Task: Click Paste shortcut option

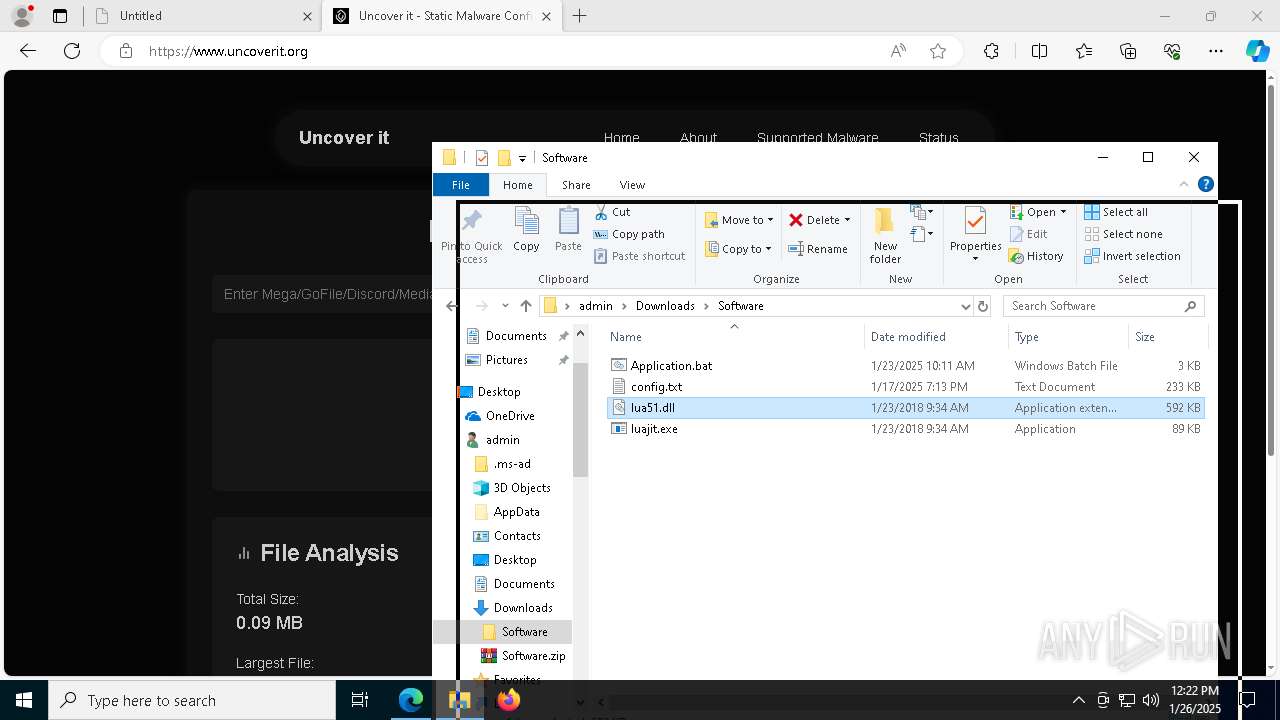Action: (640, 256)
